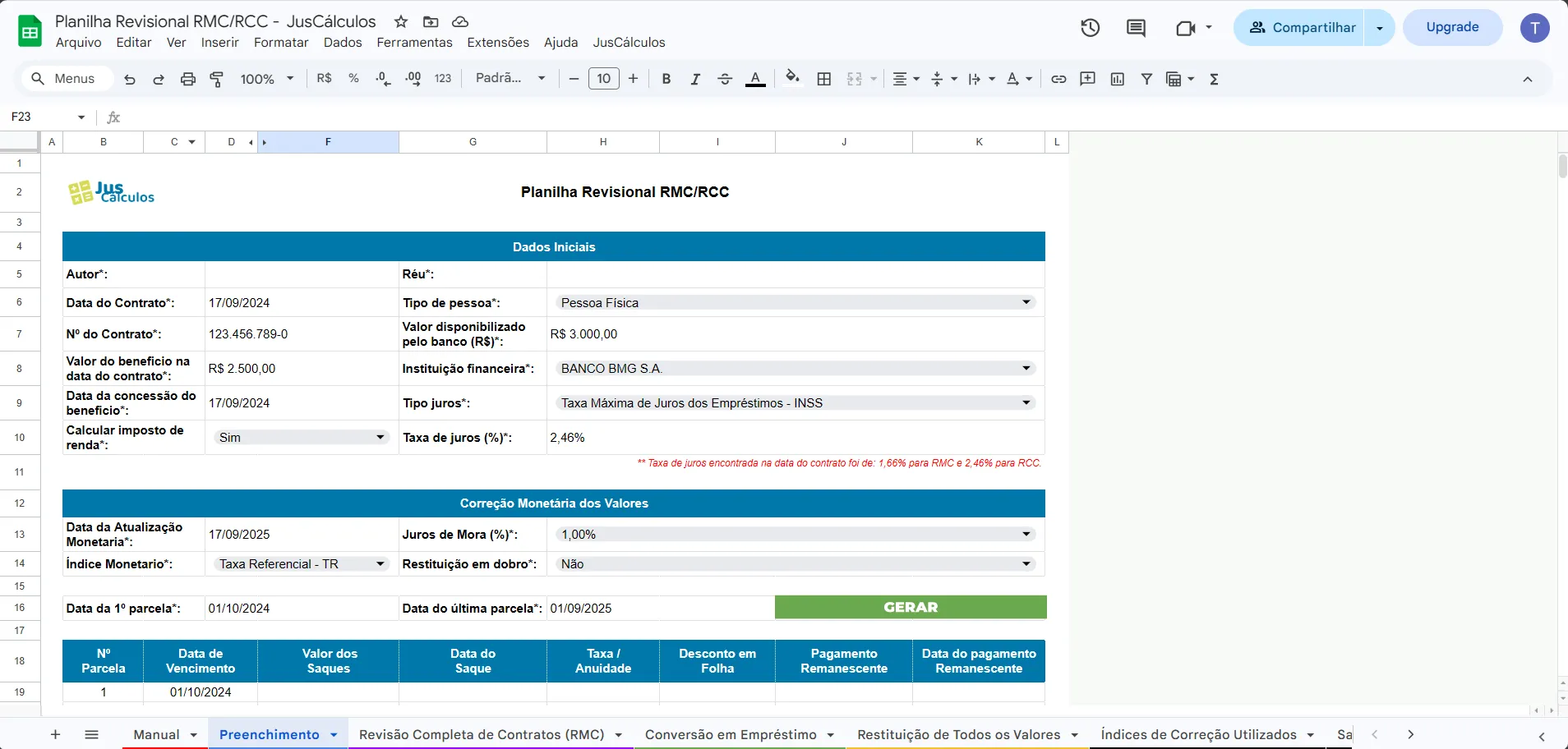The height and width of the screenshot is (749, 1568).
Task: Open borders options
Action: pyautogui.click(x=824, y=79)
